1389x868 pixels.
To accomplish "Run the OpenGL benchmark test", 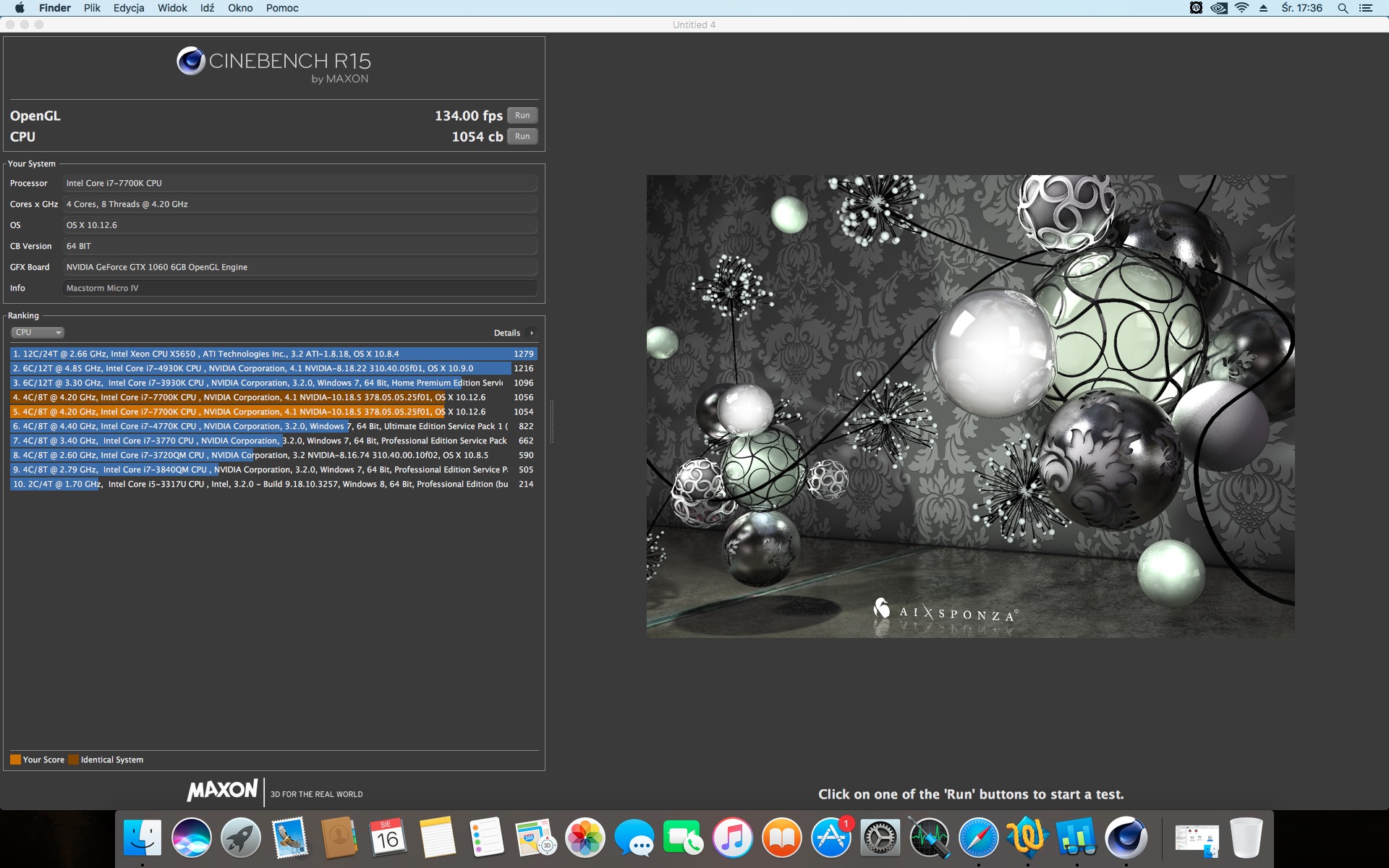I will pyautogui.click(x=522, y=116).
